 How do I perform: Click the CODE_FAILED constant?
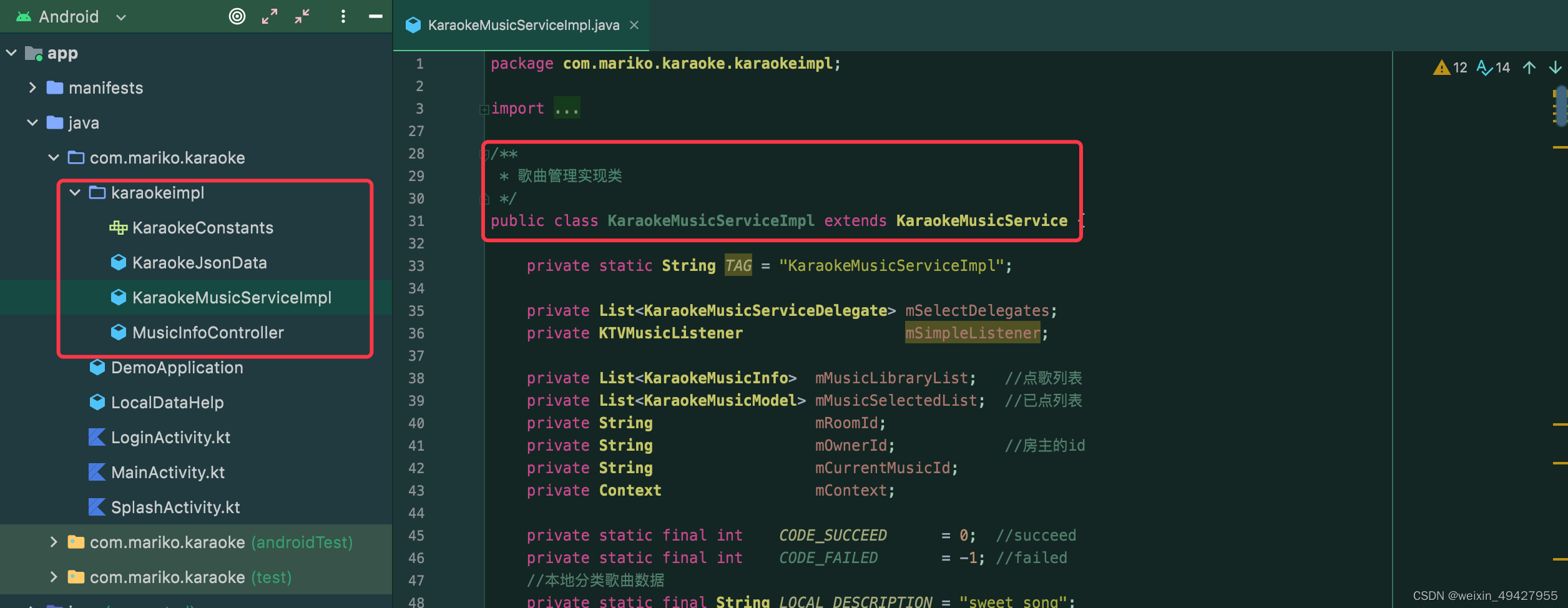tap(828, 558)
